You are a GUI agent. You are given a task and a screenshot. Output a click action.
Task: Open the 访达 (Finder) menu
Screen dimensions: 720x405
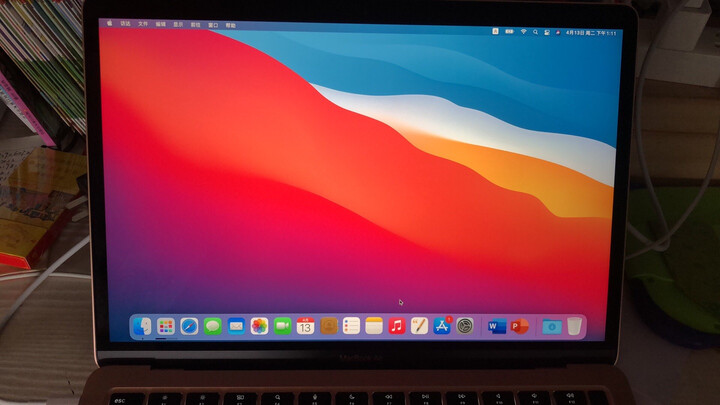[x=125, y=23]
